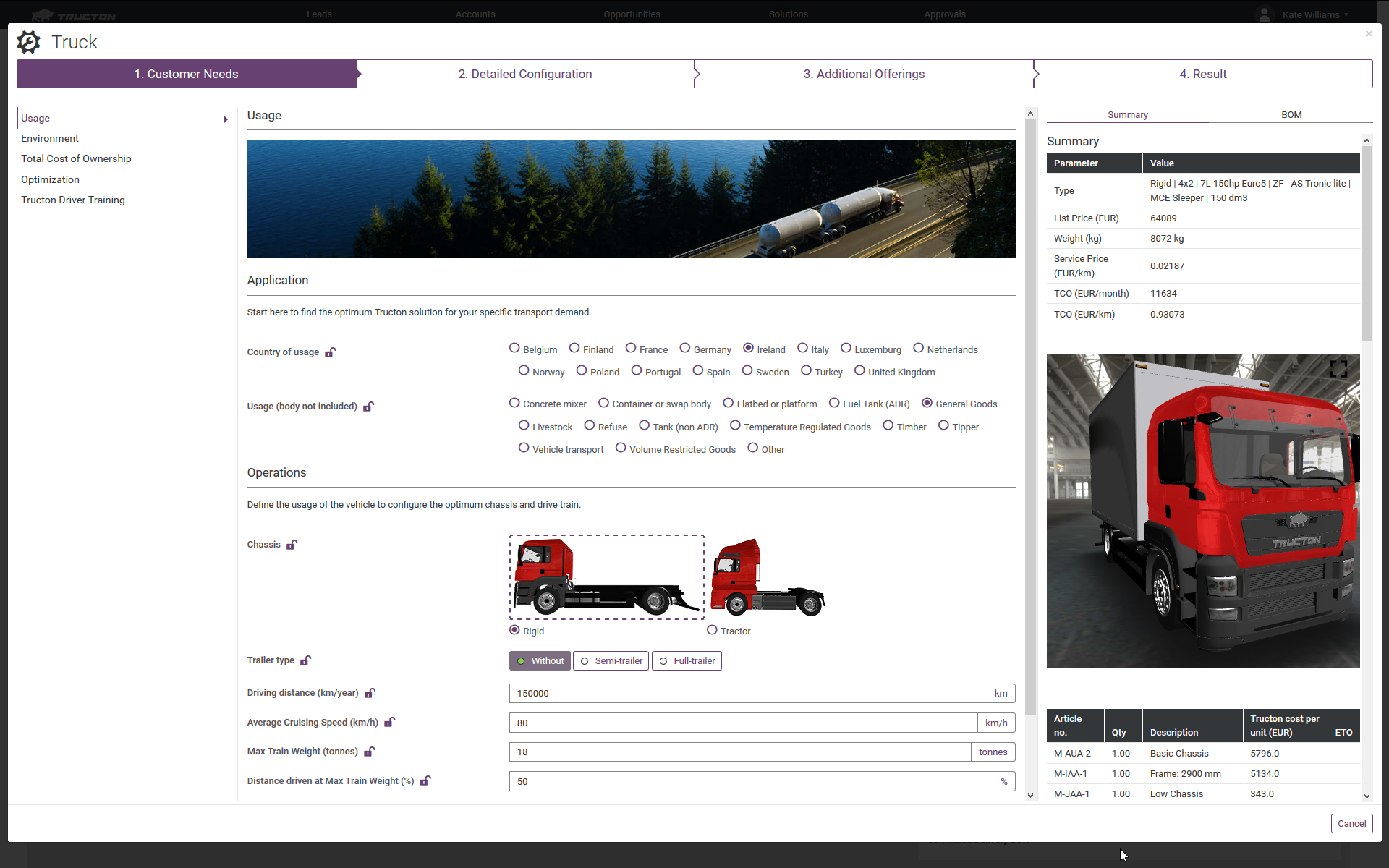Toggle lock for Driving distance (km/year)
Image resolution: width=1389 pixels, height=868 pixels.
pos(370,693)
